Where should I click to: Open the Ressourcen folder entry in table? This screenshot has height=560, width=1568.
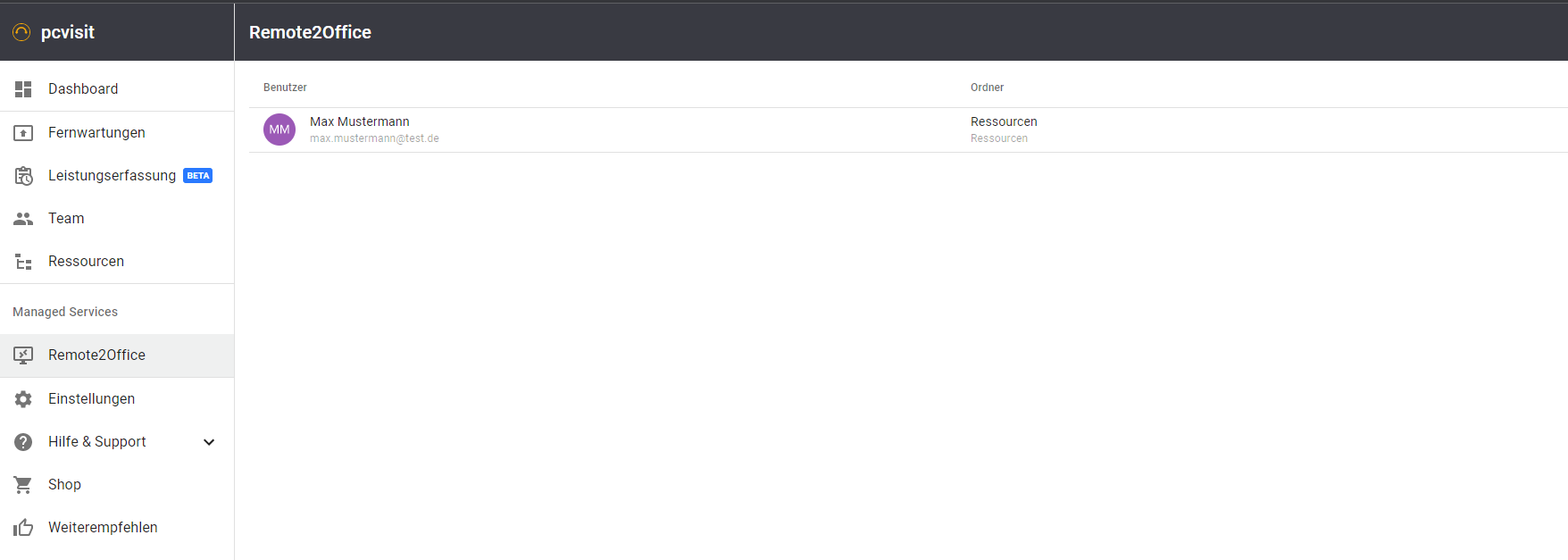(1004, 121)
